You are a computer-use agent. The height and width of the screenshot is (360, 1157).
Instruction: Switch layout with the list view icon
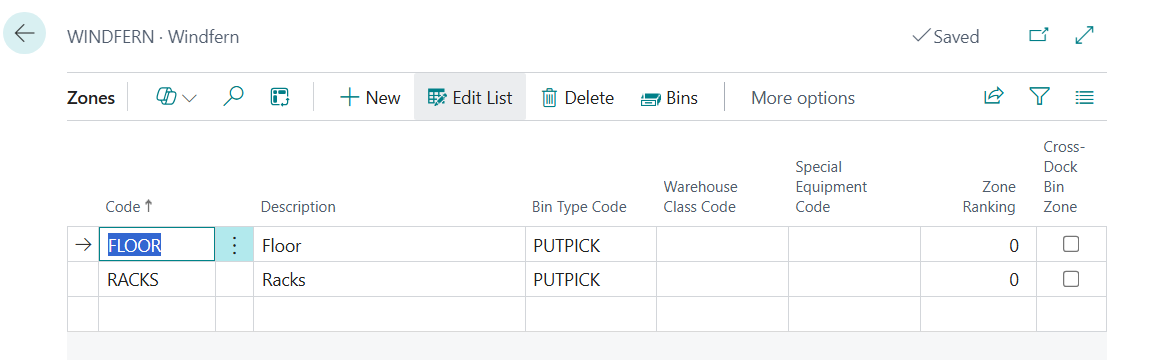click(1085, 97)
